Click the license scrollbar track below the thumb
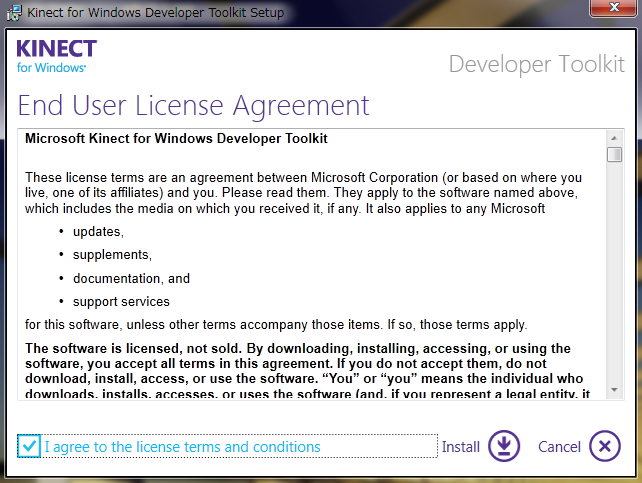The image size is (642, 483). (x=614, y=272)
